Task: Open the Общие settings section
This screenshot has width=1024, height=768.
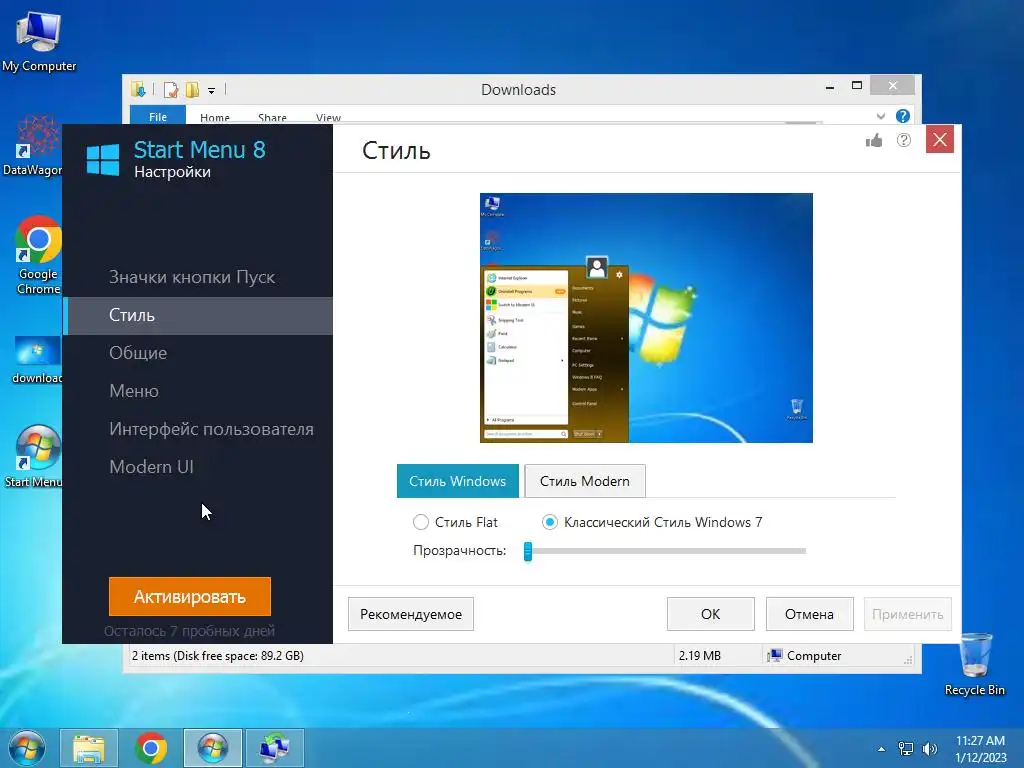Action: 138,353
